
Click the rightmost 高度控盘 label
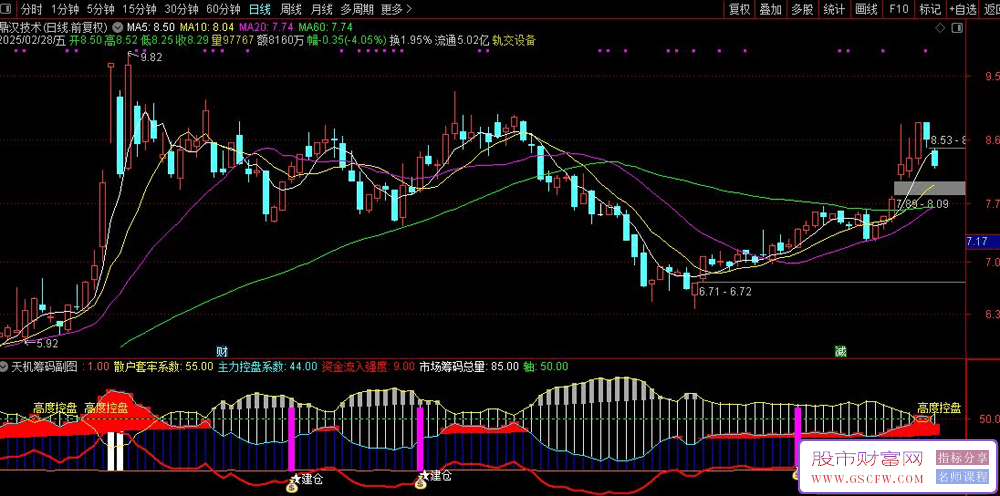pos(939,408)
